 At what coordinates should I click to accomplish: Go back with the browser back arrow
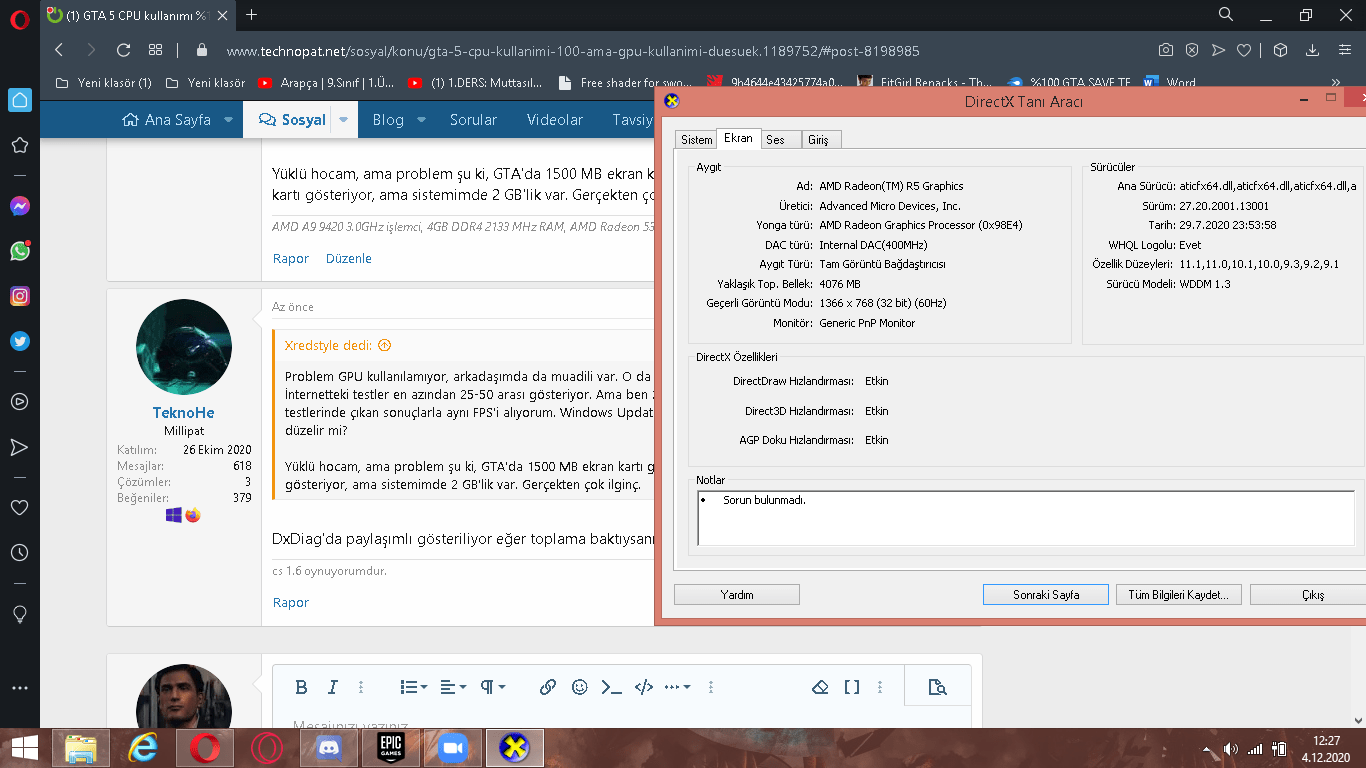(59, 50)
